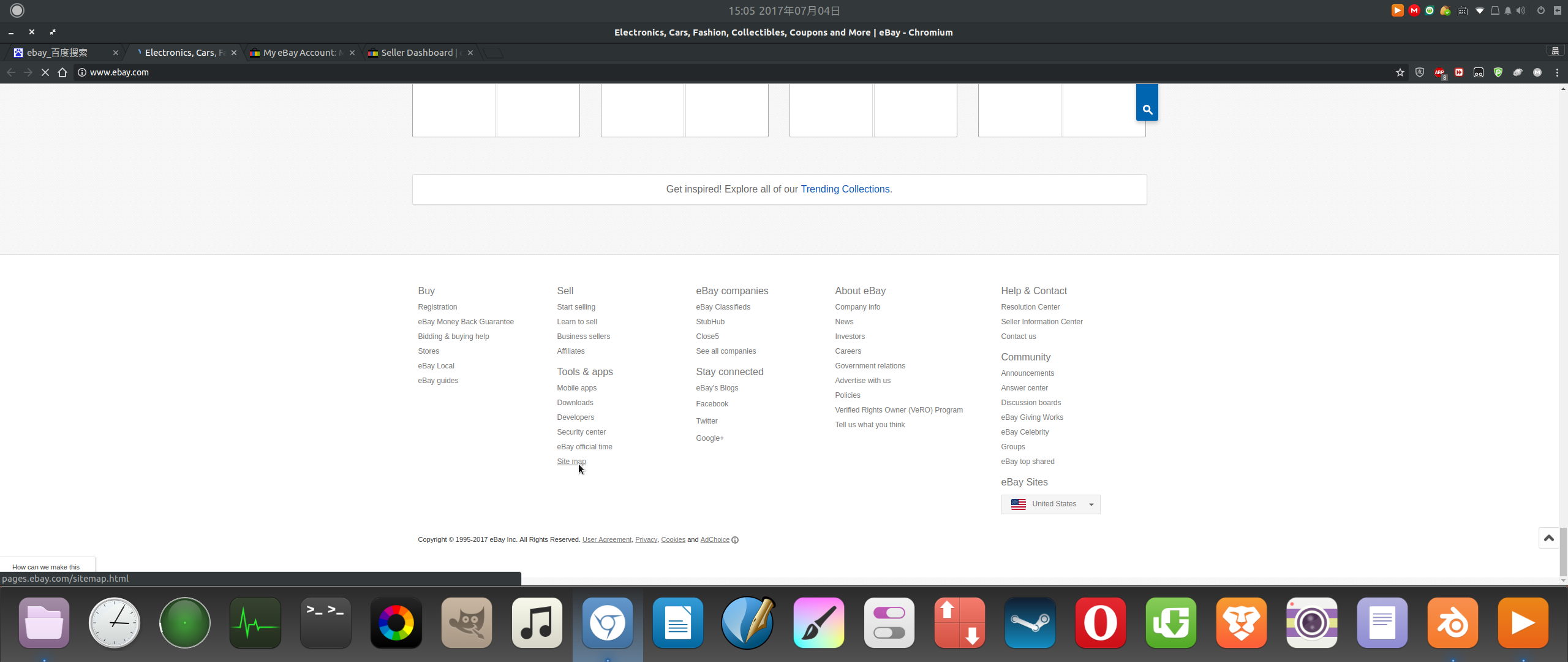This screenshot has width=1568, height=662.
Task: Click the Google+ link
Action: pos(709,438)
